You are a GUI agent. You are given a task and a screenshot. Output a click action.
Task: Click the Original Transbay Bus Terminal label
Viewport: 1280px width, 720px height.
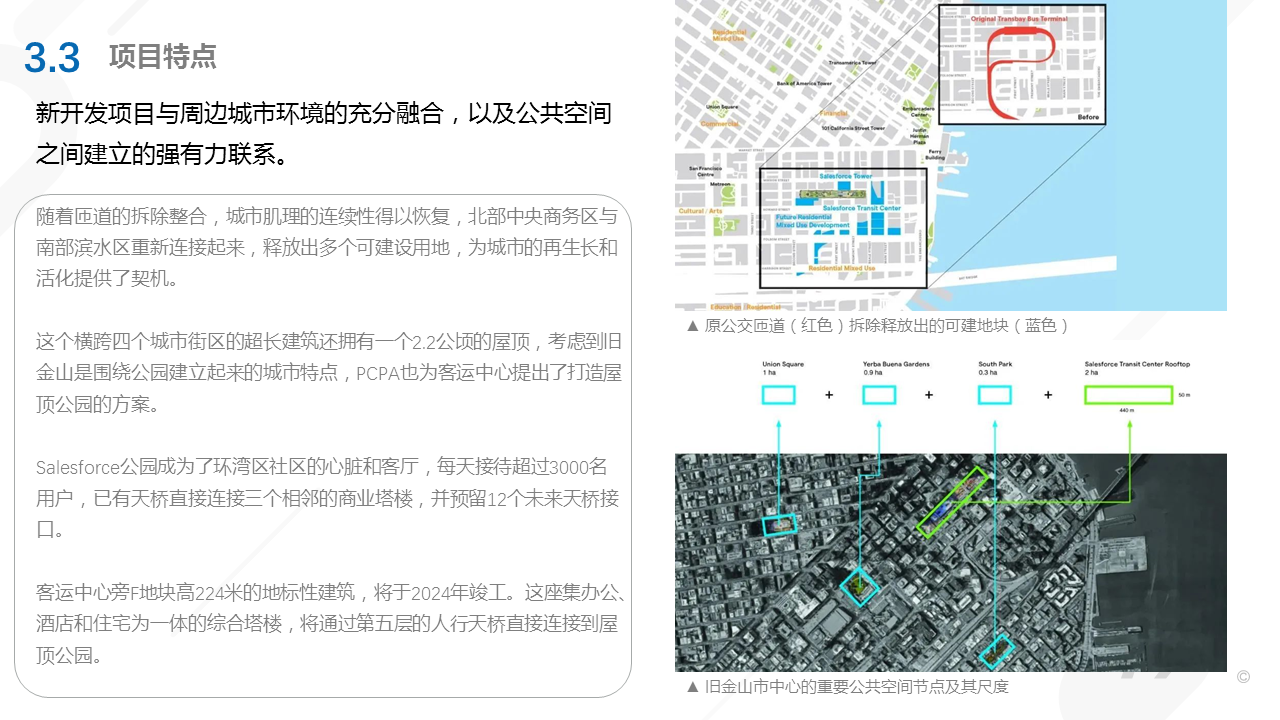click(1019, 19)
